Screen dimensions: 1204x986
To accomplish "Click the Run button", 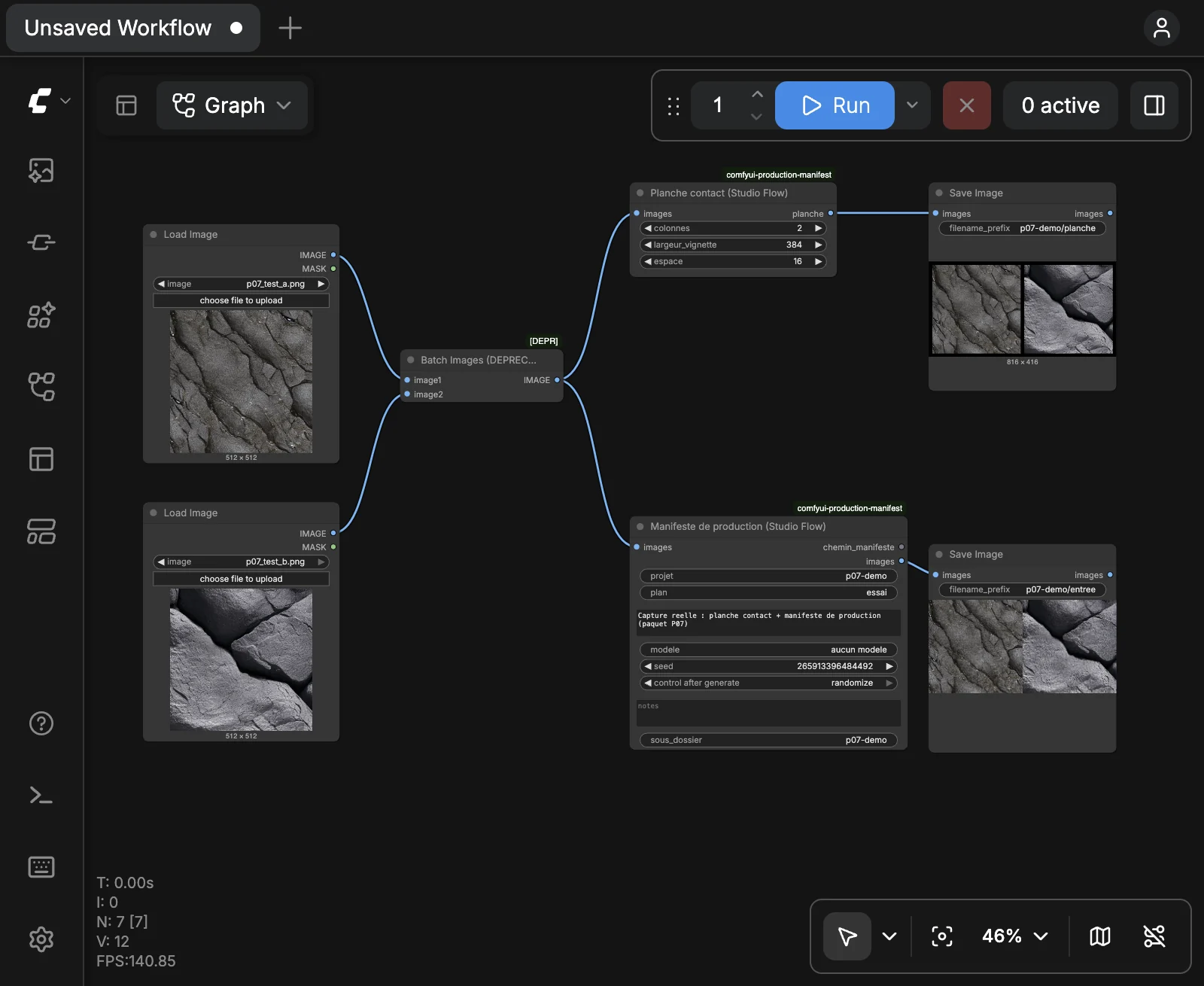I will [x=835, y=105].
